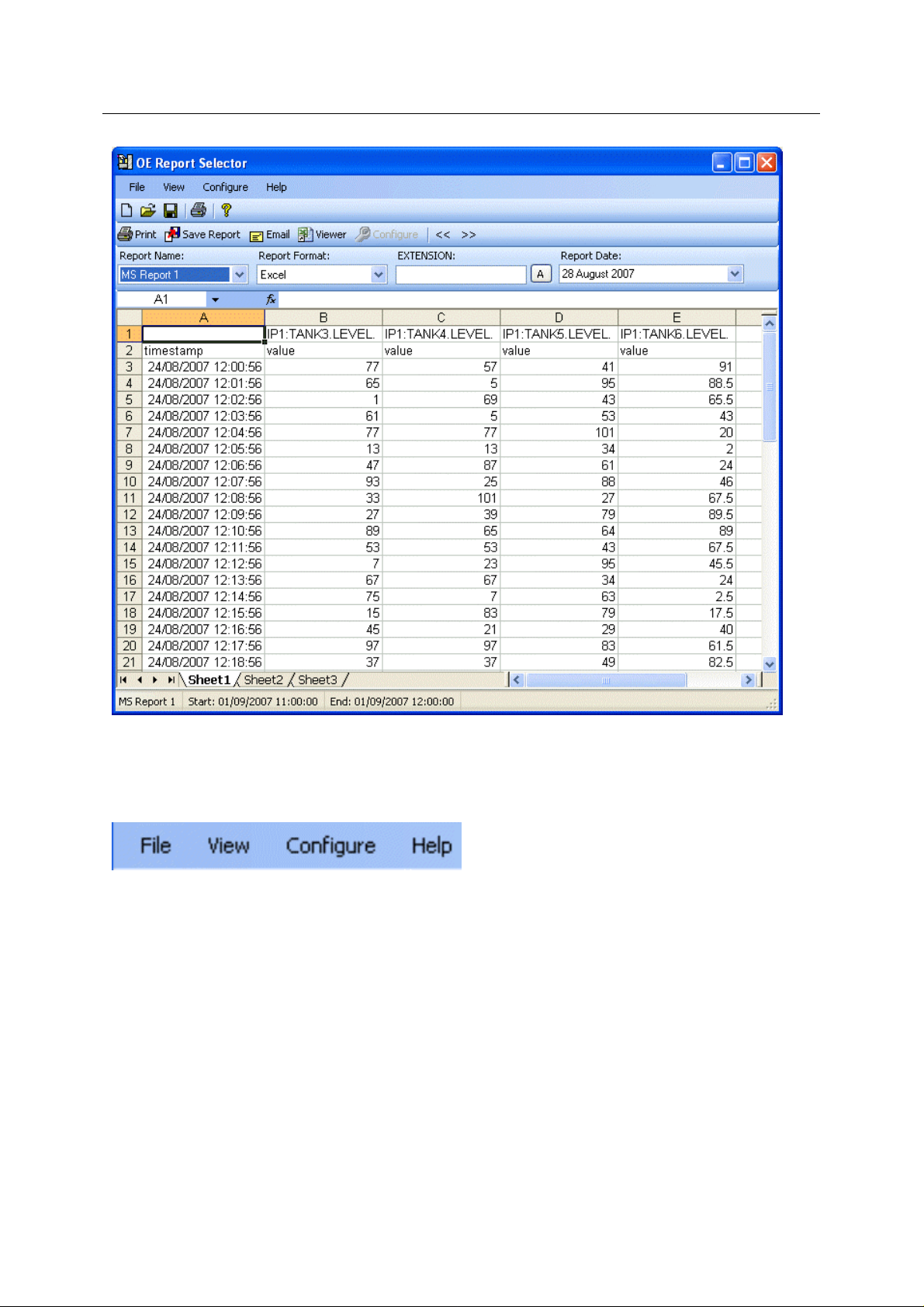Expand the Report Date dropdown
924x1307 pixels.
pos(735,274)
